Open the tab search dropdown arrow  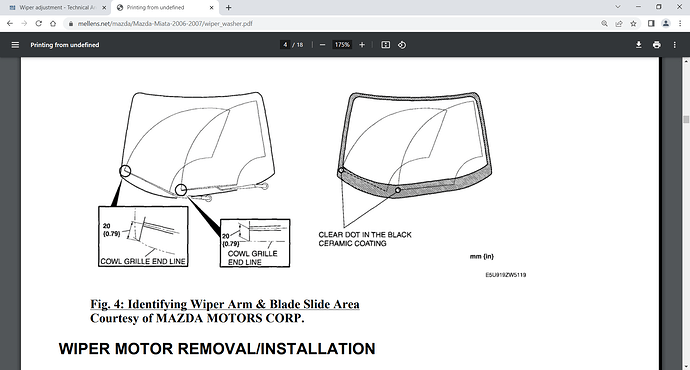coord(618,7)
